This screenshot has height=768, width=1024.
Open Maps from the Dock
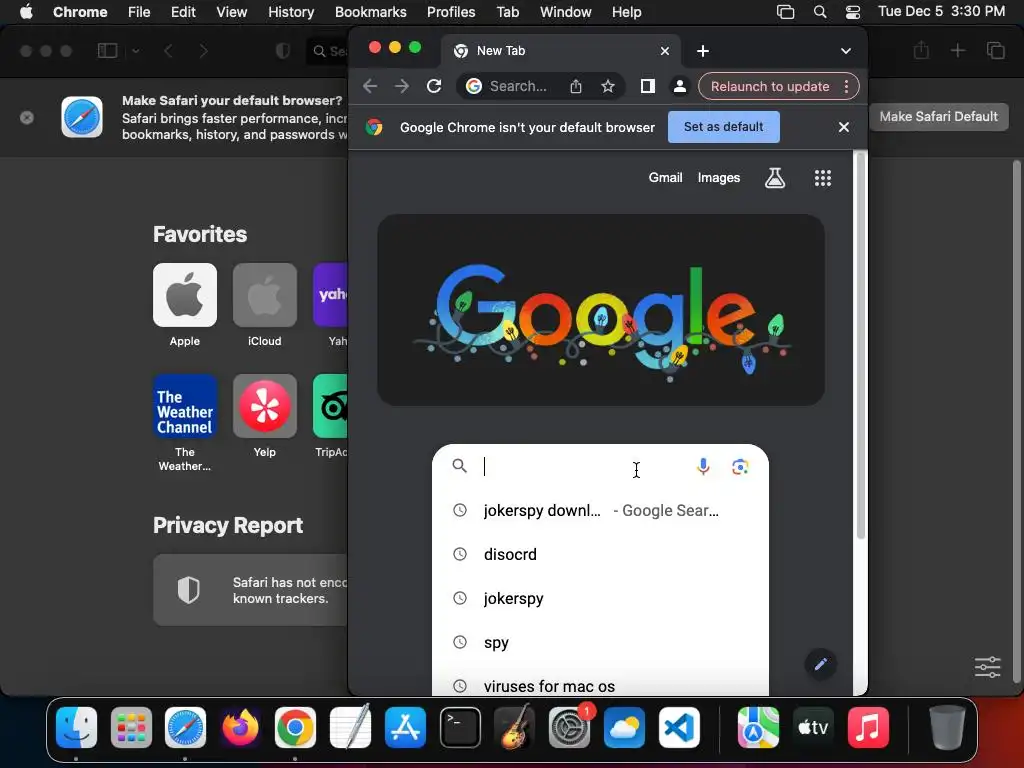pos(758,728)
